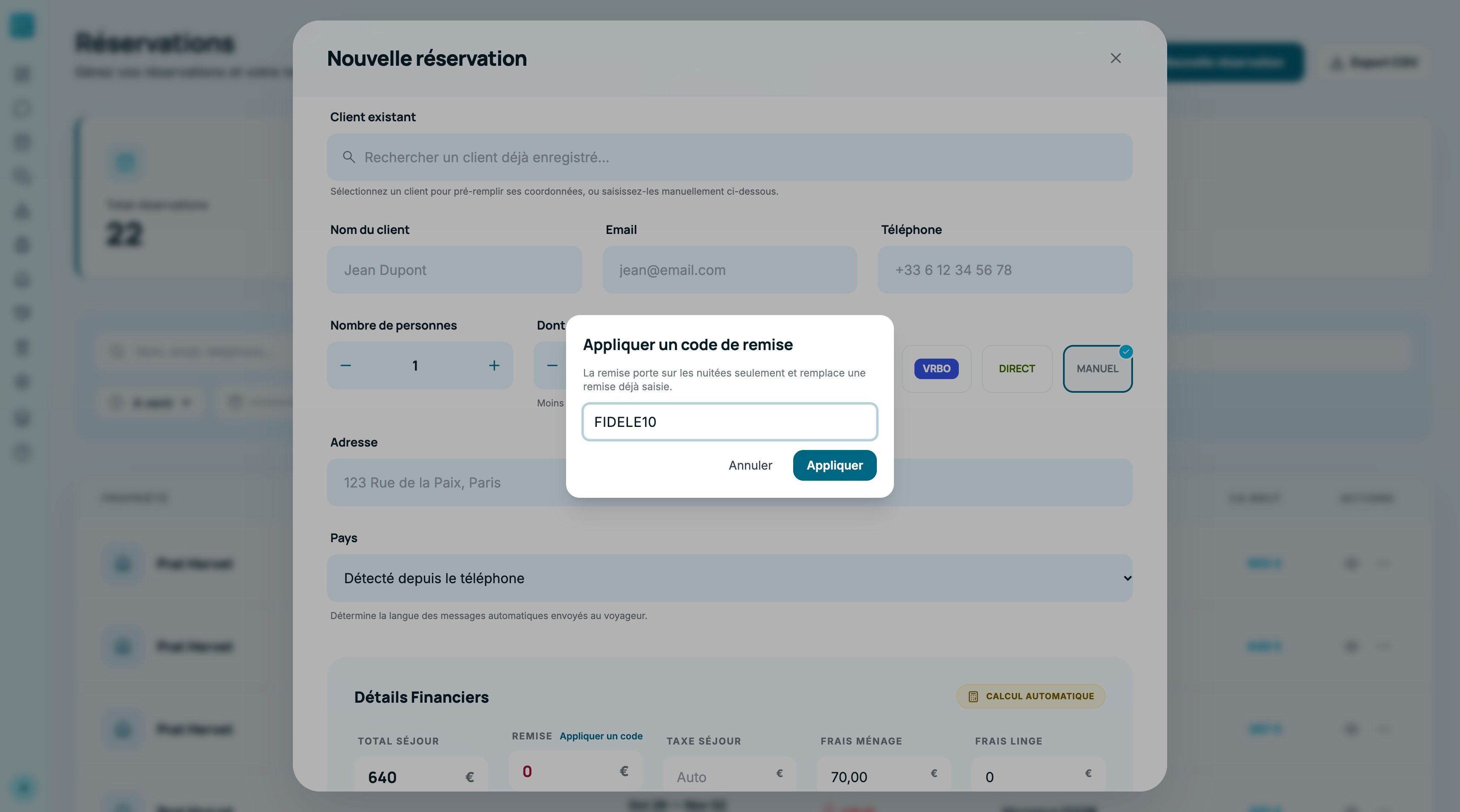The image size is (1460, 812).
Task: Click the Téléphone input field
Action: 1005,270
